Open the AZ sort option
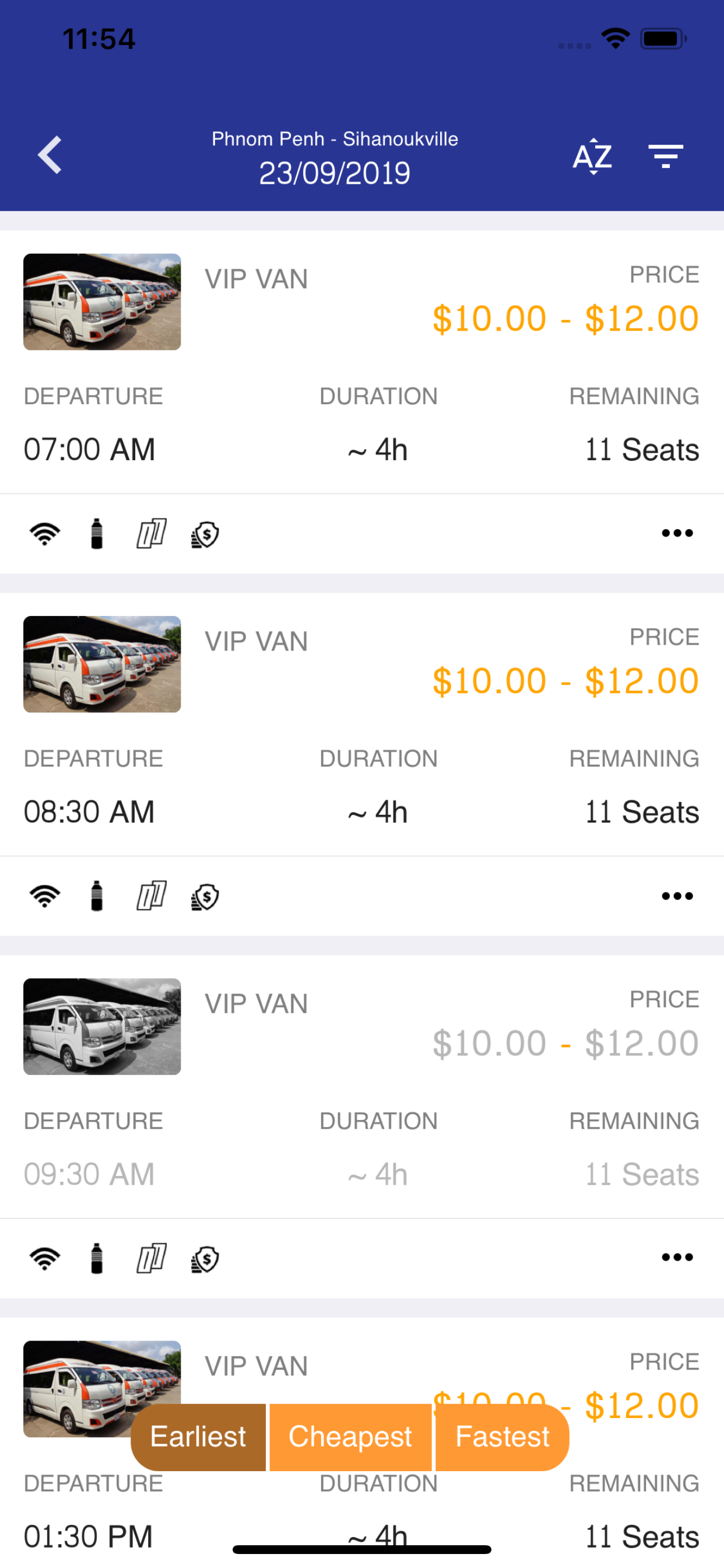724x1568 pixels. click(592, 156)
